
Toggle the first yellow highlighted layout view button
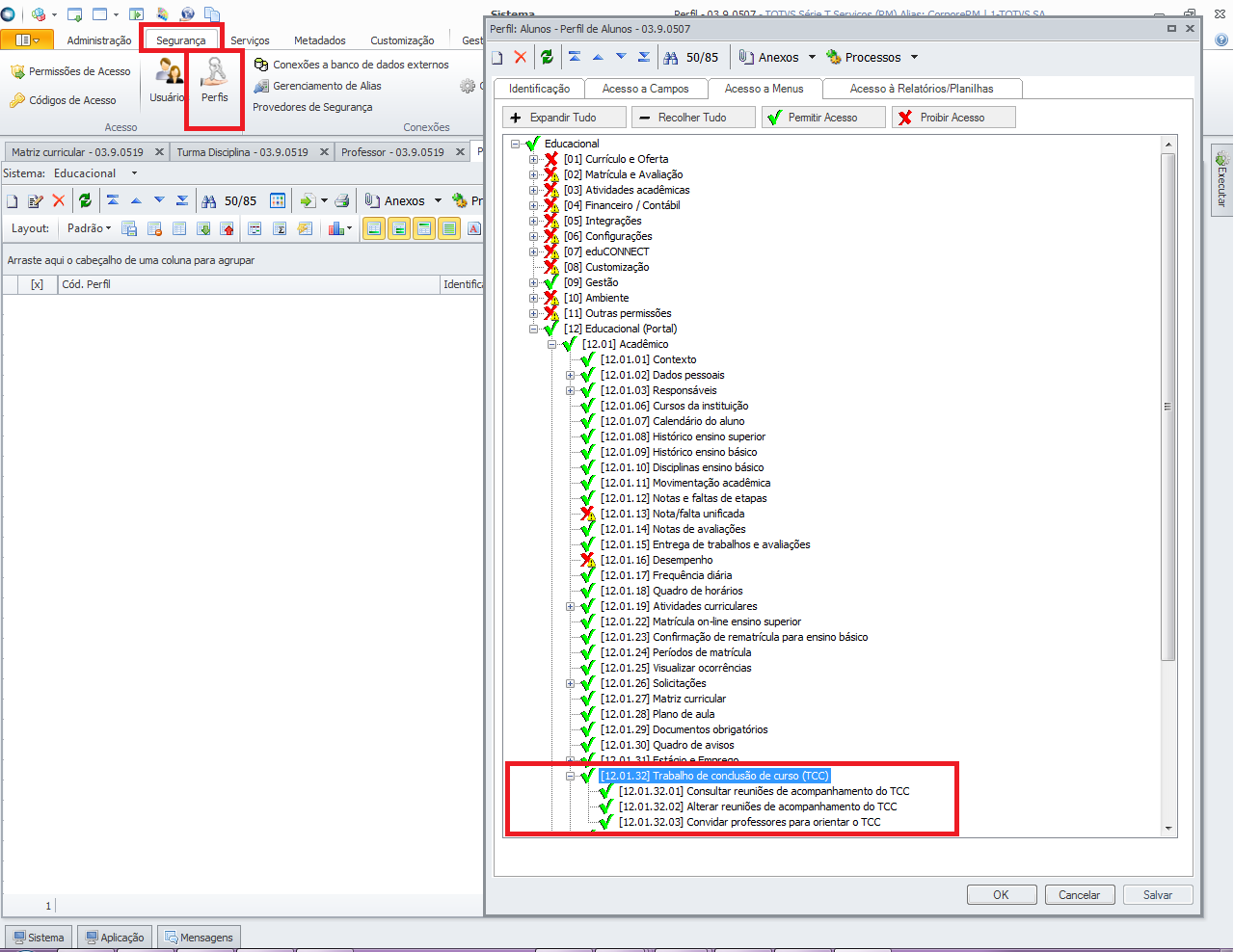click(x=374, y=228)
